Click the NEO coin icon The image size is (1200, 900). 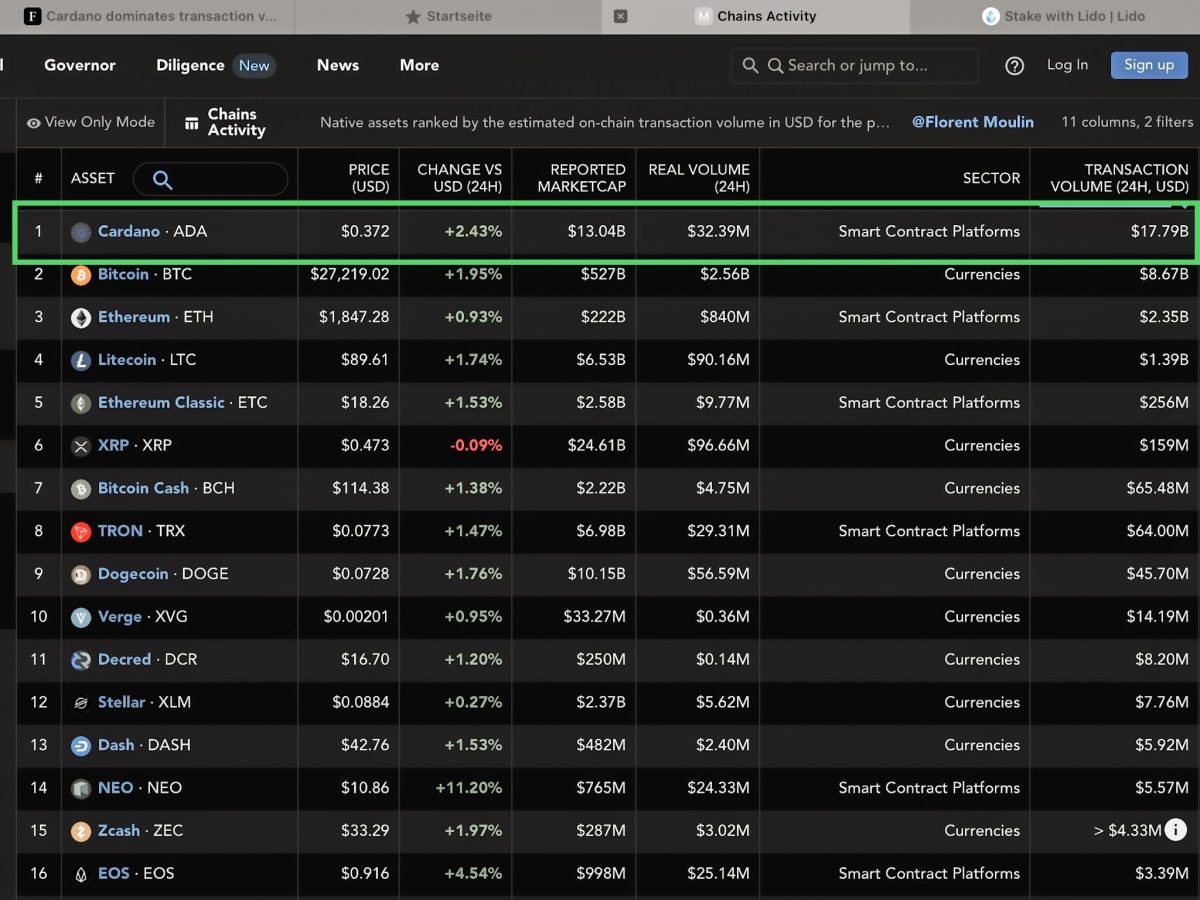tap(81, 789)
